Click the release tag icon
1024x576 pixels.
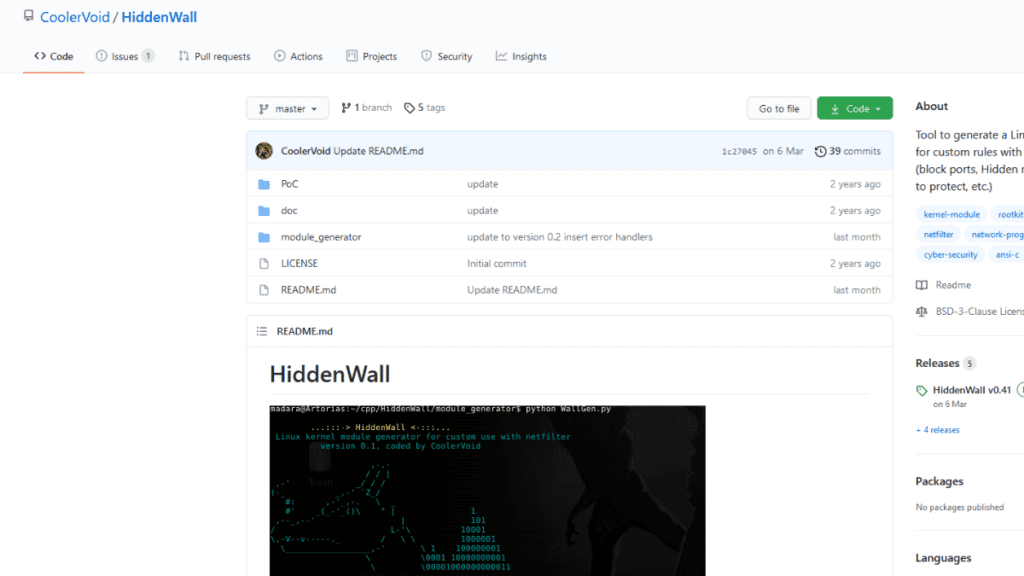click(x=921, y=391)
